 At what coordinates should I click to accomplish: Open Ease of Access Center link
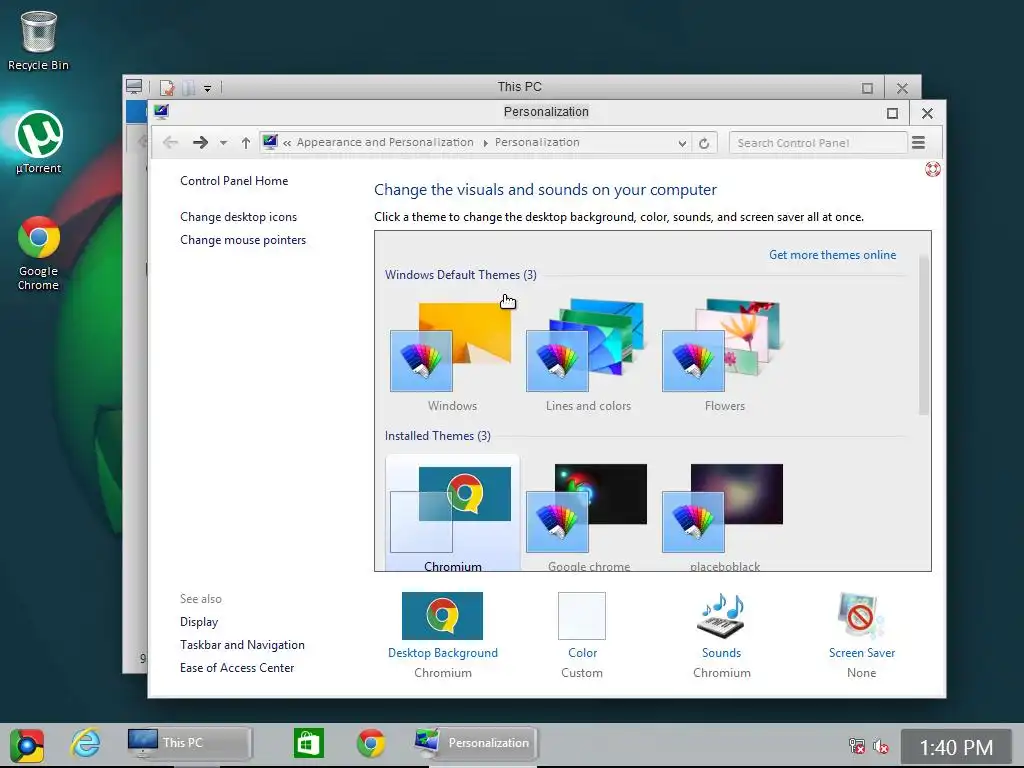(x=237, y=667)
